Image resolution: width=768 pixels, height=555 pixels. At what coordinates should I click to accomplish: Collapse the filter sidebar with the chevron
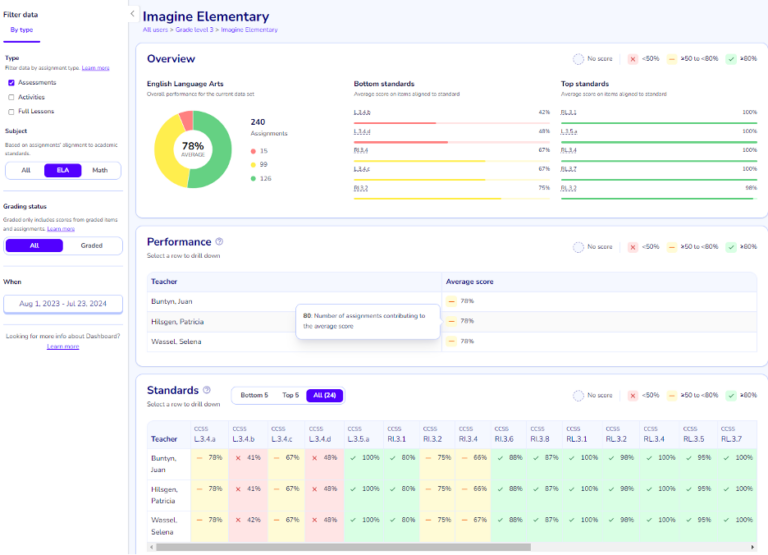133,14
